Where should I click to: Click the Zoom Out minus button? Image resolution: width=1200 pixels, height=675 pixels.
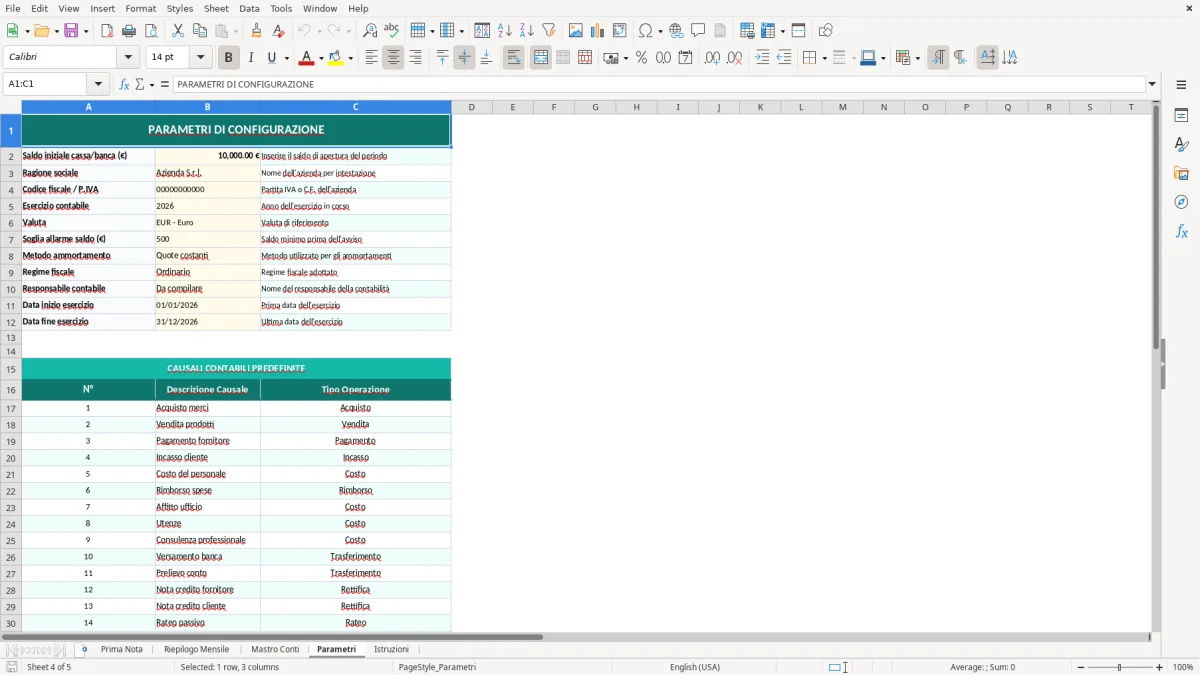pos(1081,667)
